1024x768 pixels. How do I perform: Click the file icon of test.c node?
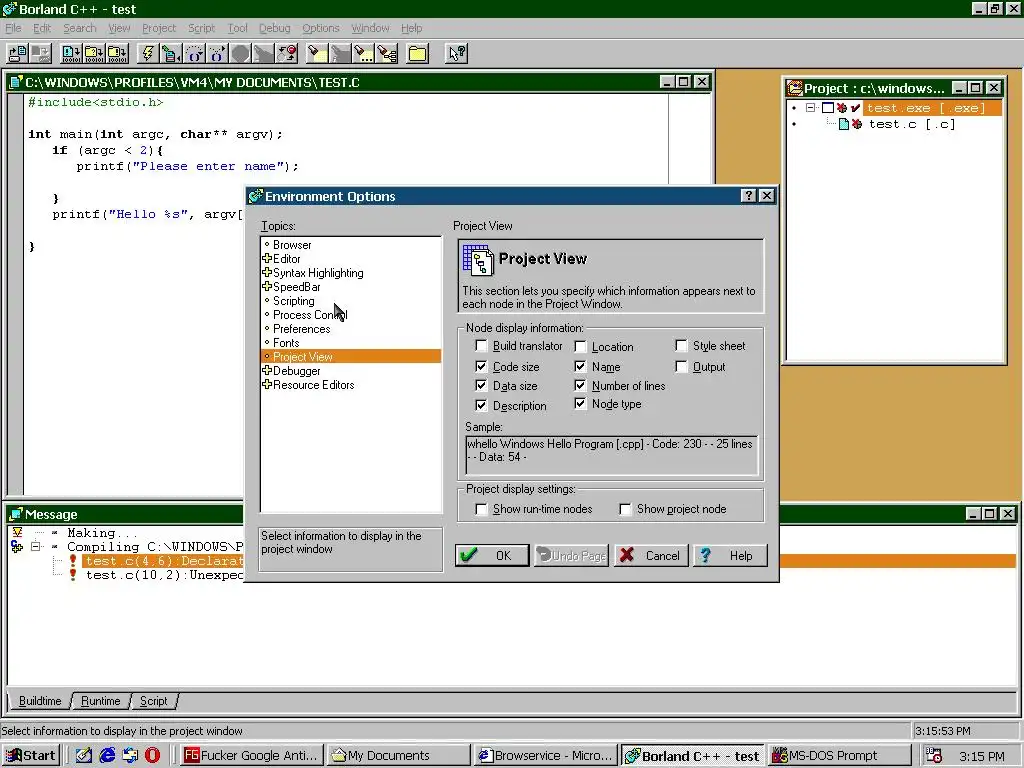[x=844, y=124]
